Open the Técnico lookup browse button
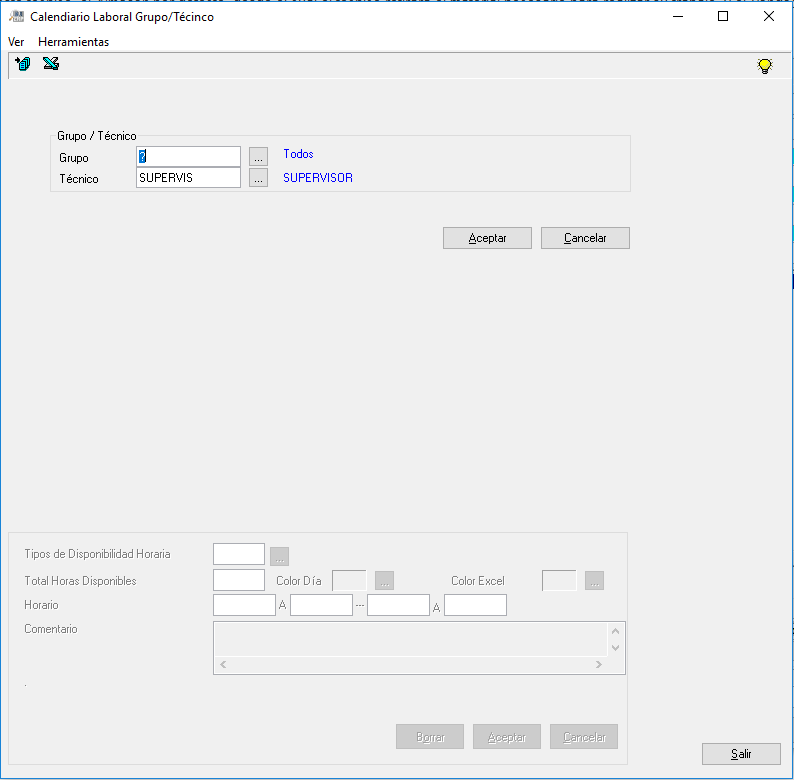The image size is (794, 780). [x=258, y=178]
